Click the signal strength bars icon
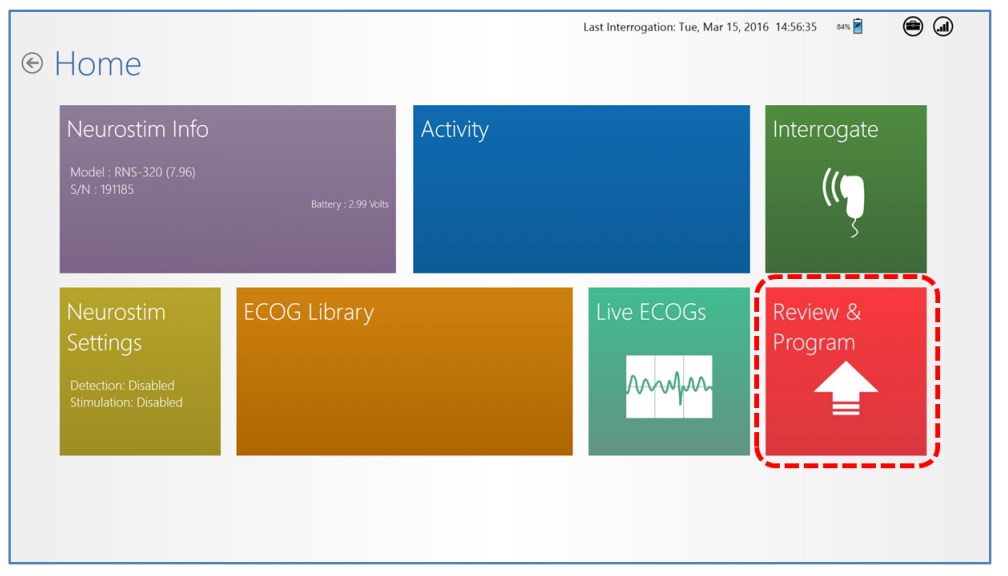Viewport: 1008px width, 576px height. click(943, 26)
